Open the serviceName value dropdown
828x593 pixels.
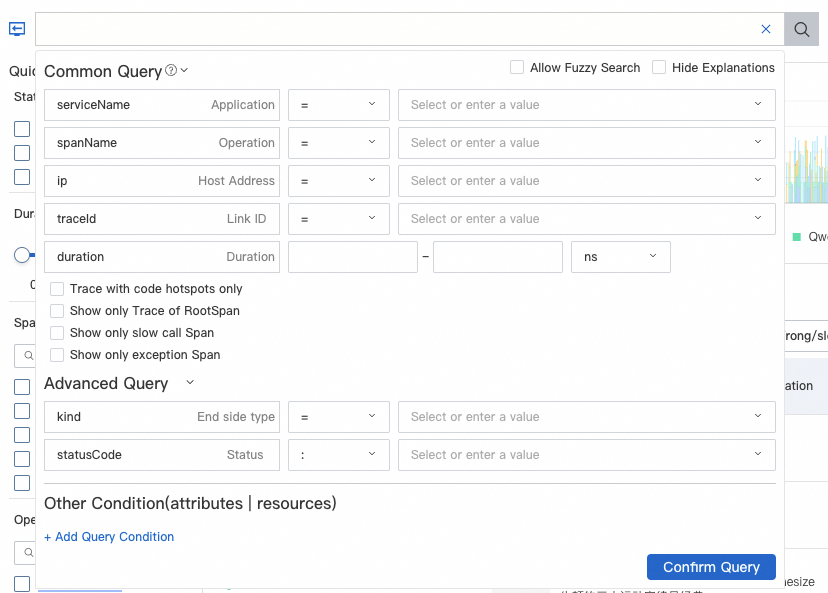[586, 105]
